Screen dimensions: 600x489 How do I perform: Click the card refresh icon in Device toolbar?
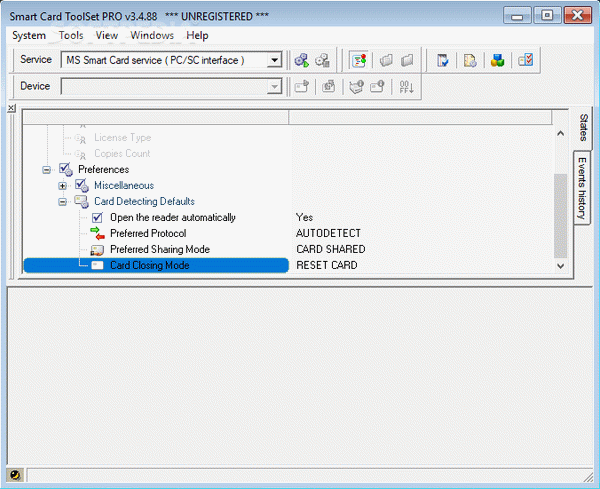[x=328, y=86]
